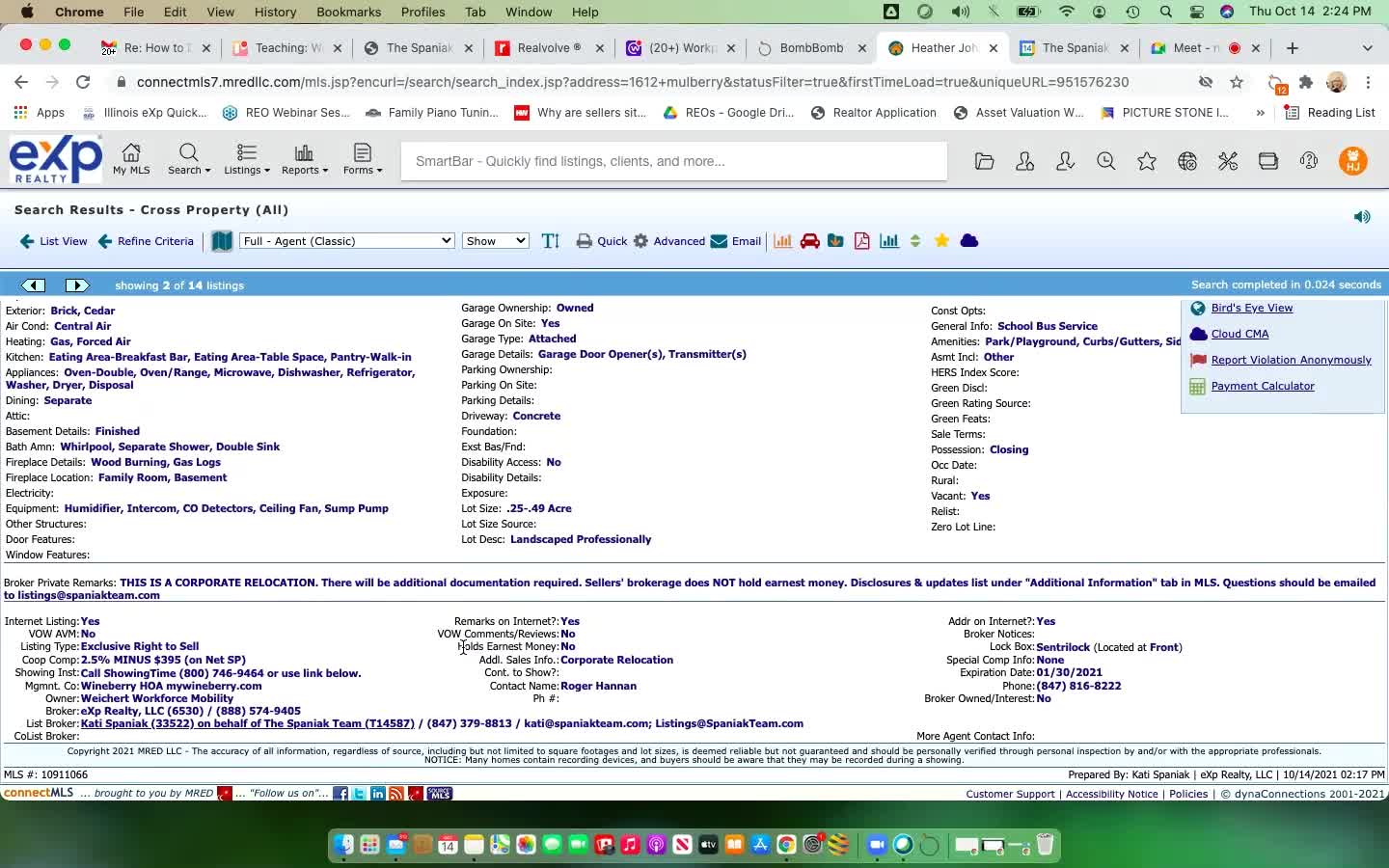Image resolution: width=1389 pixels, height=868 pixels.
Task: Open the History menu in Chrome
Action: (275, 12)
